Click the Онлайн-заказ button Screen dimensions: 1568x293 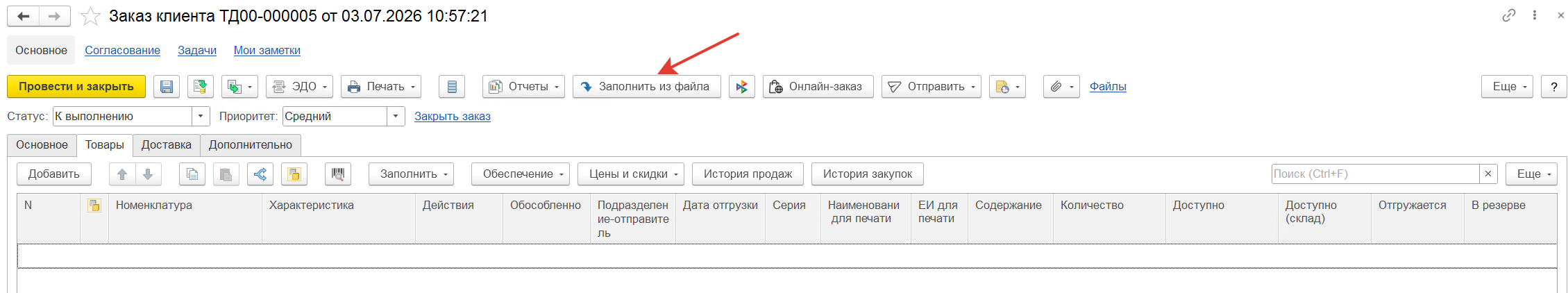pyautogui.click(x=818, y=87)
